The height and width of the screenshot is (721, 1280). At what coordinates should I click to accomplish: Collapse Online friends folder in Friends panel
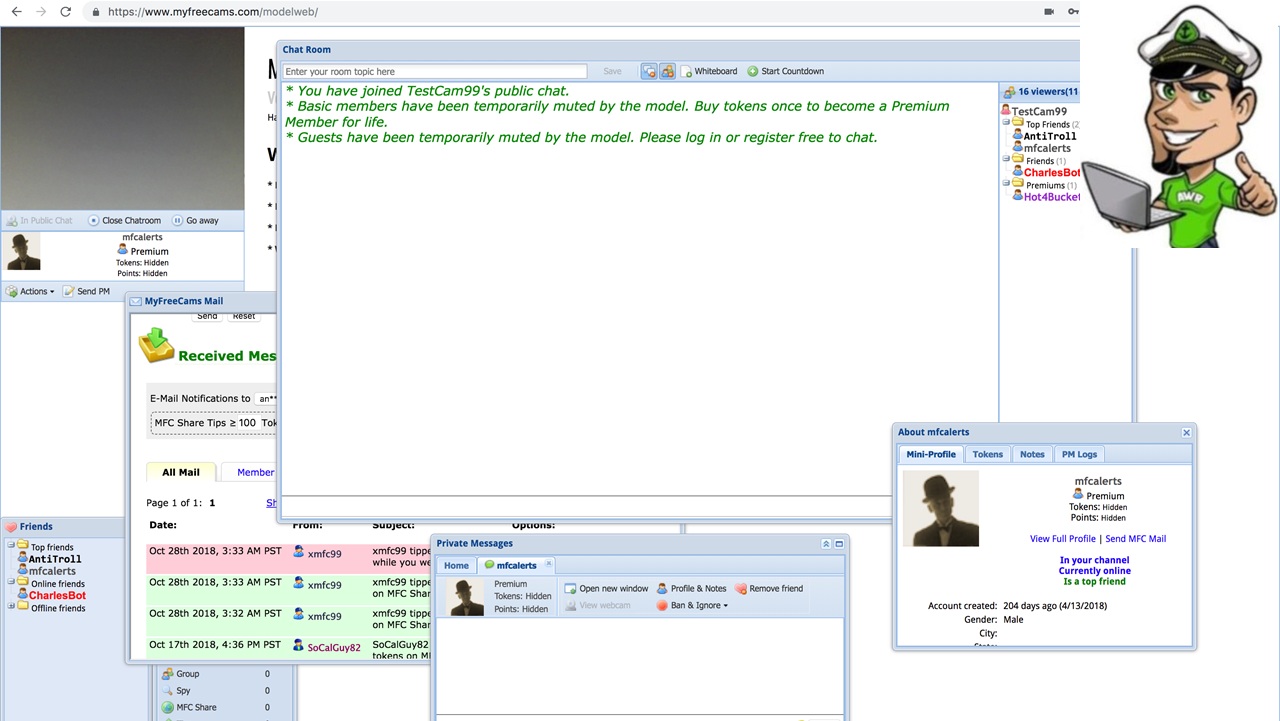click(x=11, y=582)
